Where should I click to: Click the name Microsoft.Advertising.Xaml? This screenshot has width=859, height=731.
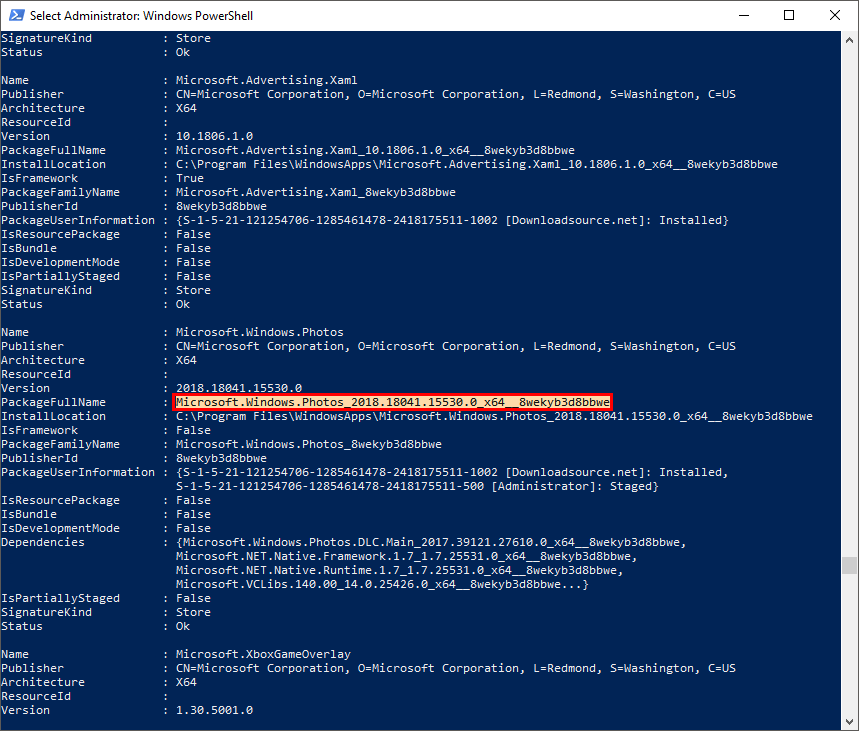(x=266, y=80)
